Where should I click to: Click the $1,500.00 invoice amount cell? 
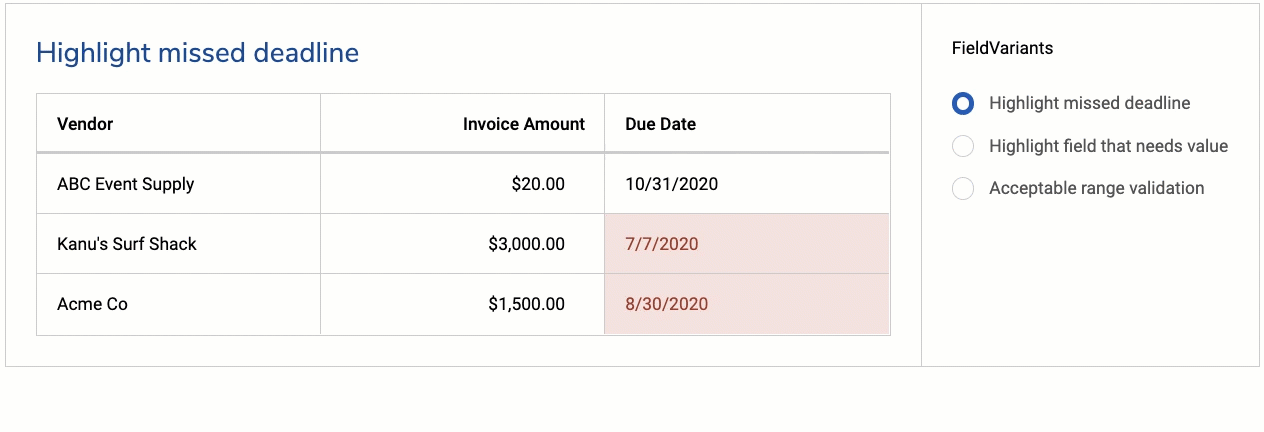point(526,304)
